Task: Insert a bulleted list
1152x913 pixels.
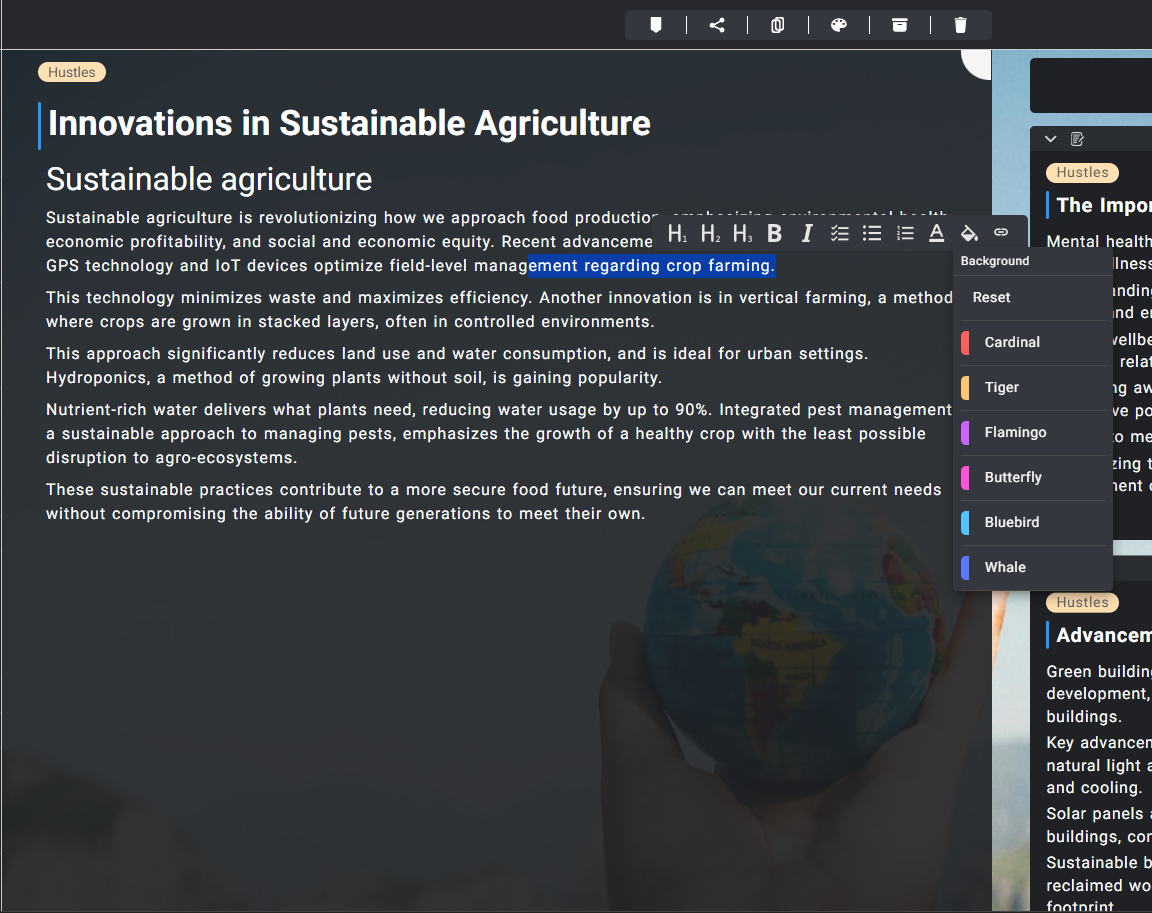Action: point(872,234)
